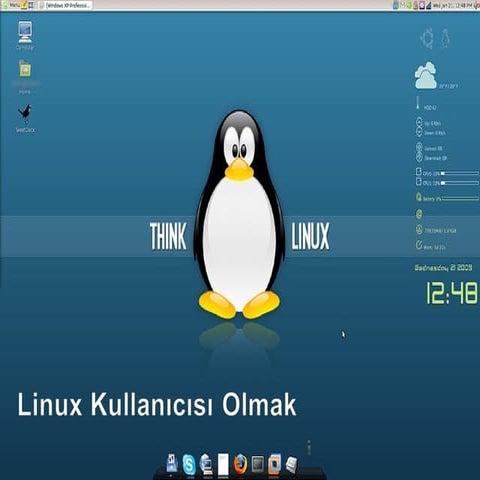Launch Firefox from the dock

[x=240, y=464]
